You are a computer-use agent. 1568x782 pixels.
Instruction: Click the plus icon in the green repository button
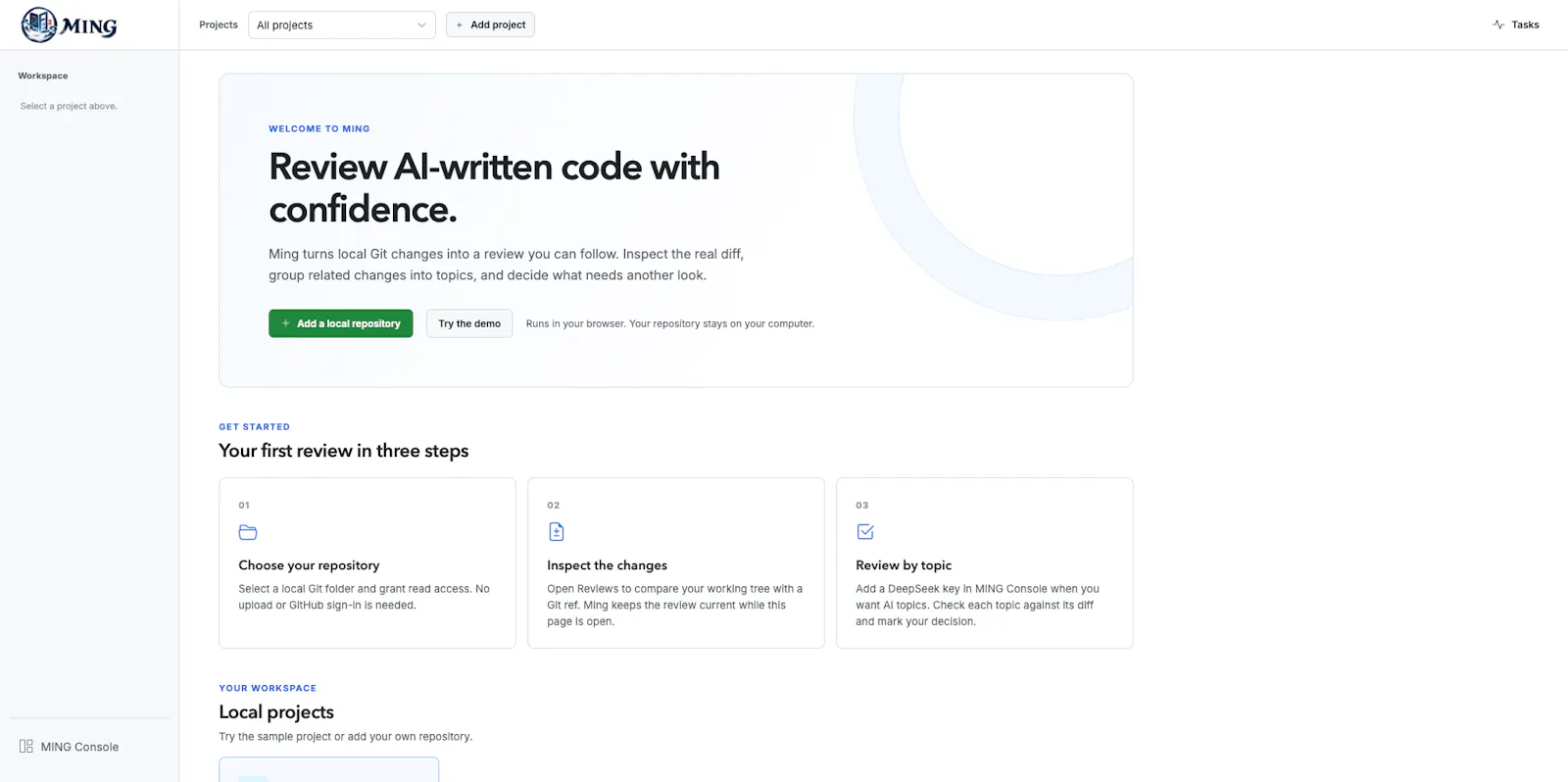pos(286,323)
